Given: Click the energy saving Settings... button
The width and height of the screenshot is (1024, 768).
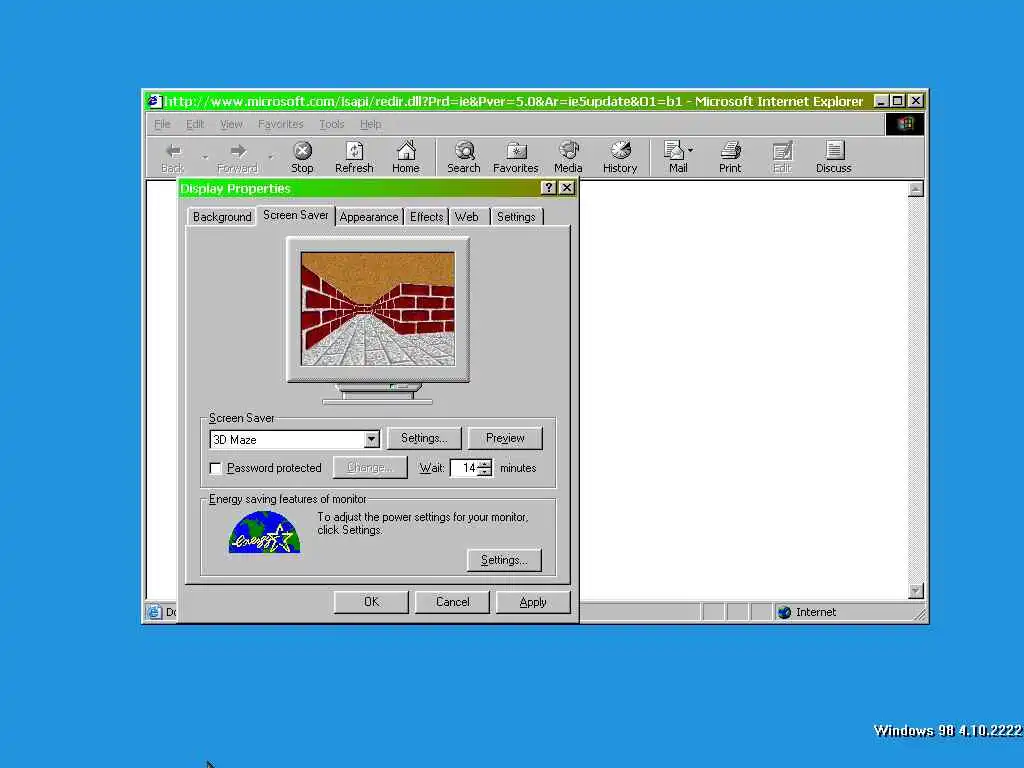Looking at the screenshot, I should click(x=504, y=560).
